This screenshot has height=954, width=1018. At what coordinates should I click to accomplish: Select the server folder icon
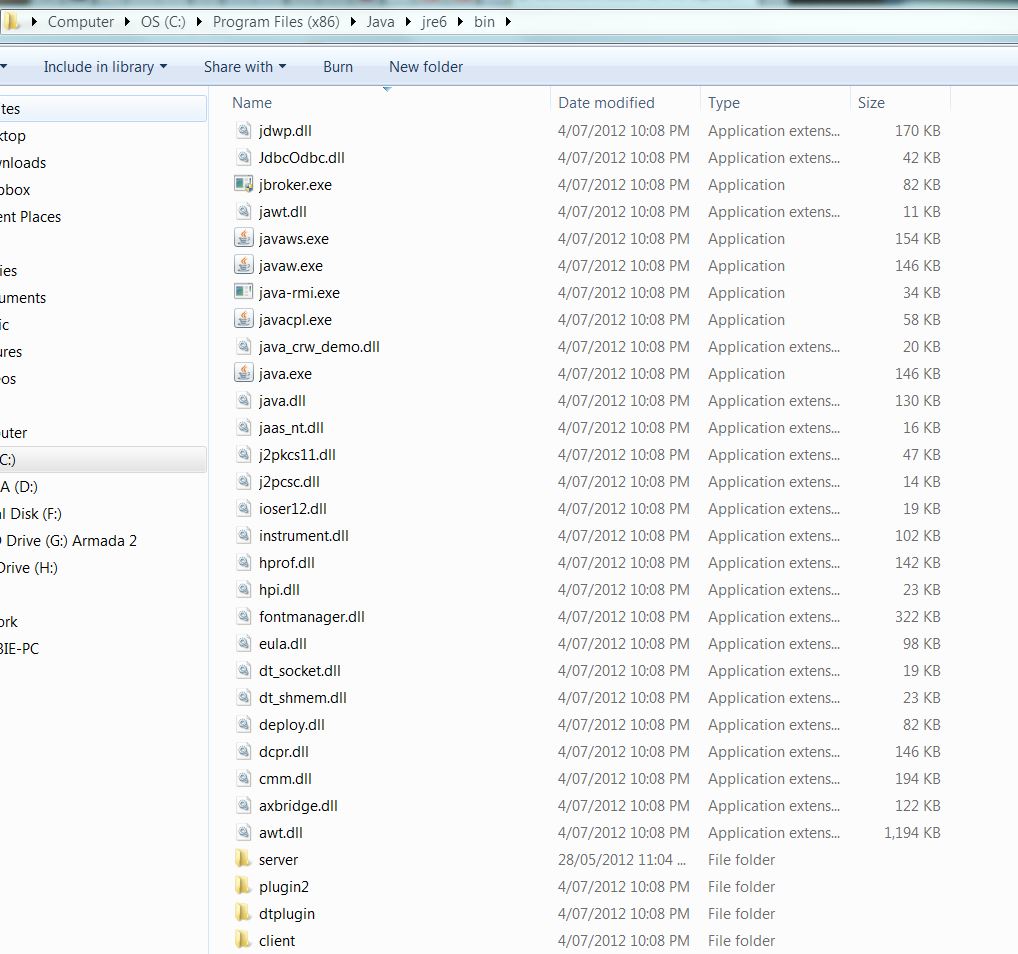pos(243,859)
